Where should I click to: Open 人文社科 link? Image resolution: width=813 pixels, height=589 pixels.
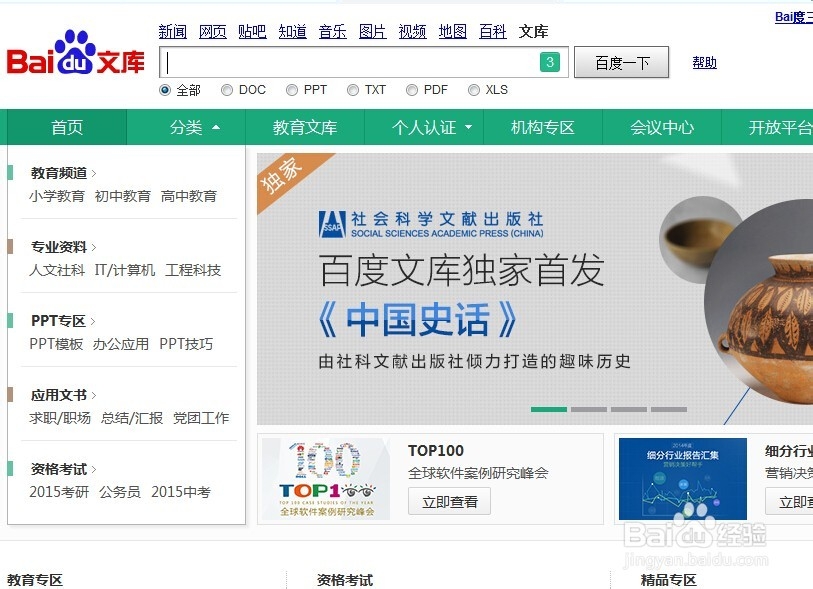point(57,270)
